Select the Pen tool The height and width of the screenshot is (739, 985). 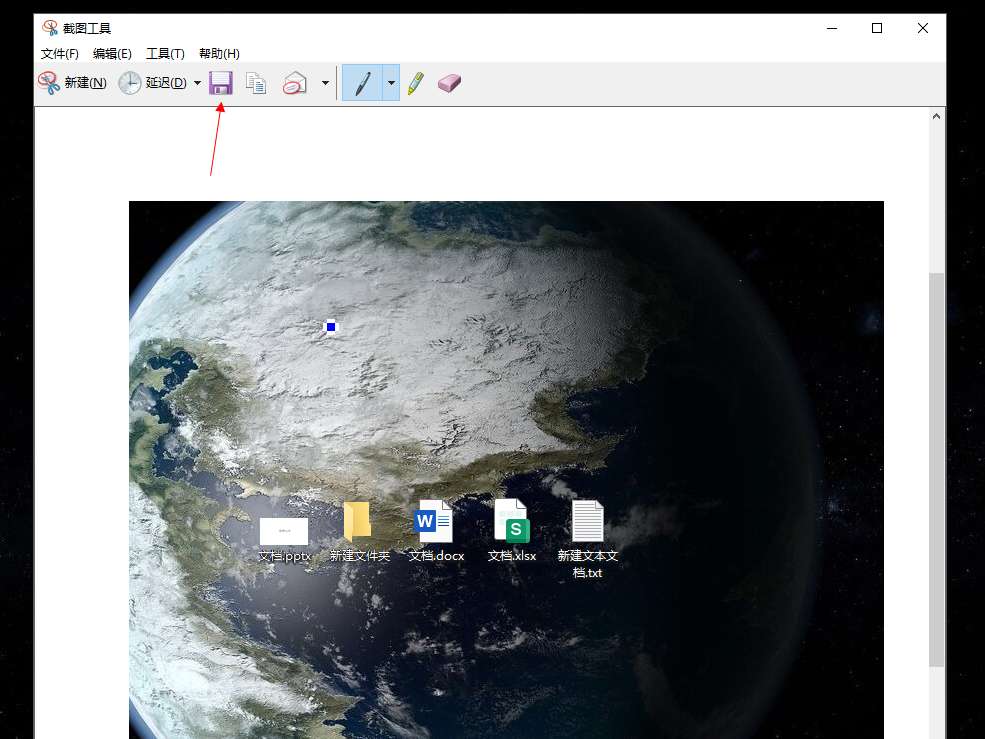[362, 83]
